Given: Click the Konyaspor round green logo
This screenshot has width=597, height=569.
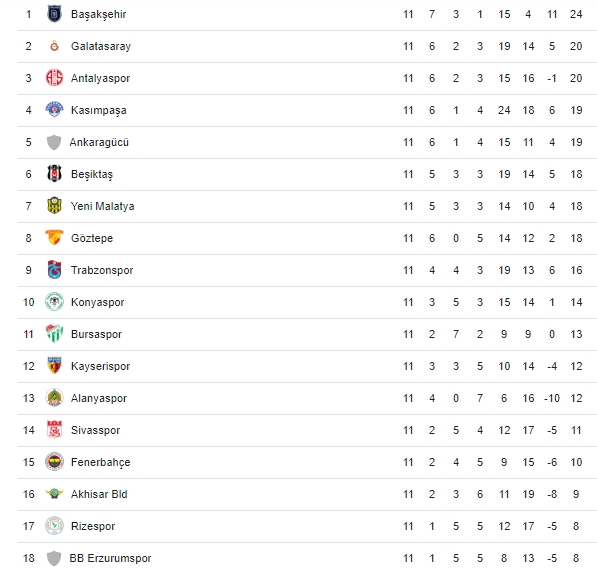Looking at the screenshot, I should tap(54, 302).
